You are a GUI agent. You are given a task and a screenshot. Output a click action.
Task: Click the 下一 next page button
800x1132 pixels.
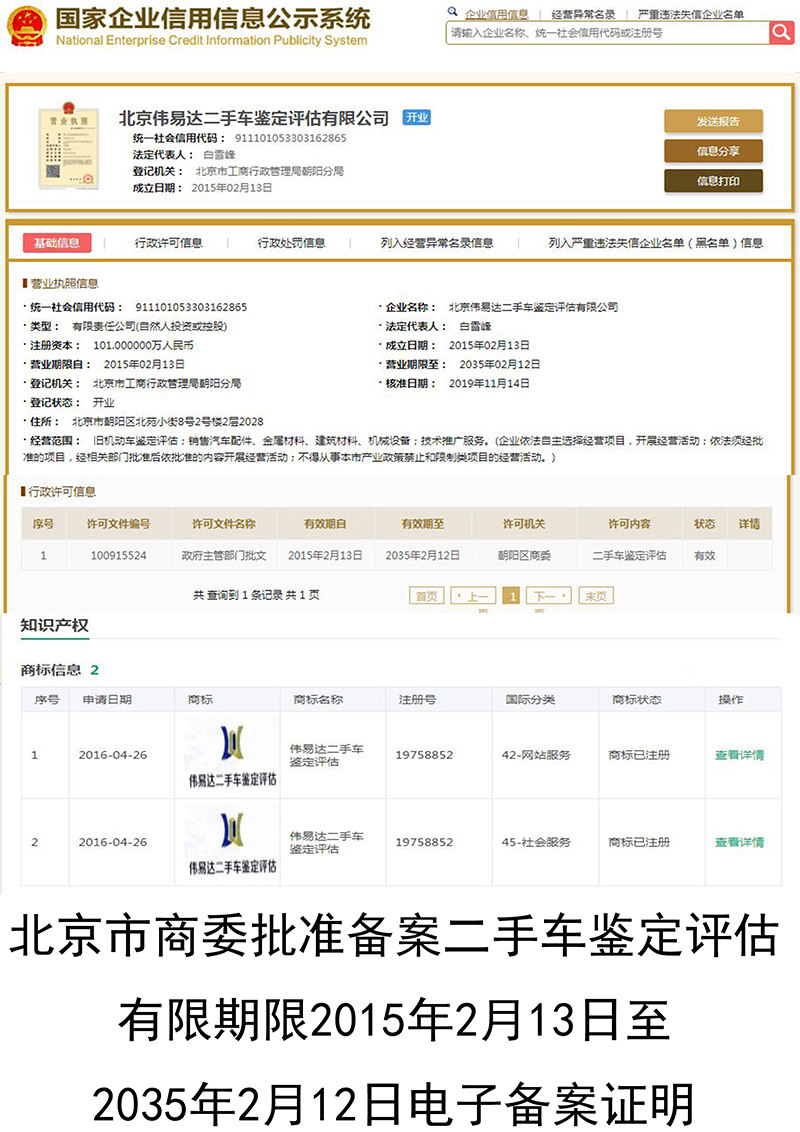pos(549,596)
